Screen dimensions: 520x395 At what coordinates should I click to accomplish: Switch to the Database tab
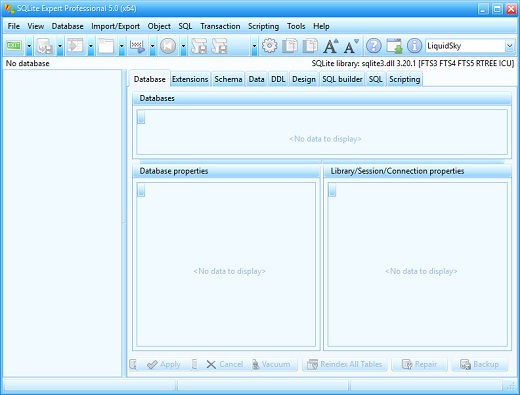pos(150,79)
